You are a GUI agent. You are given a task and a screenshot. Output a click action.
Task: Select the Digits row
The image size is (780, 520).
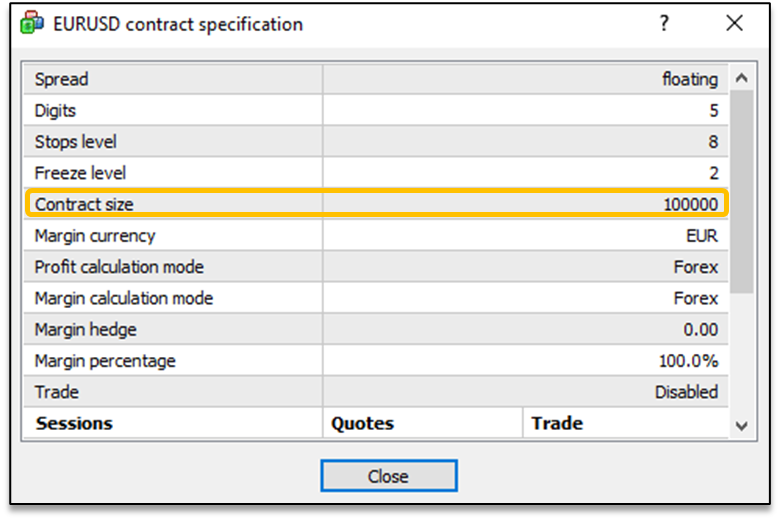point(376,110)
